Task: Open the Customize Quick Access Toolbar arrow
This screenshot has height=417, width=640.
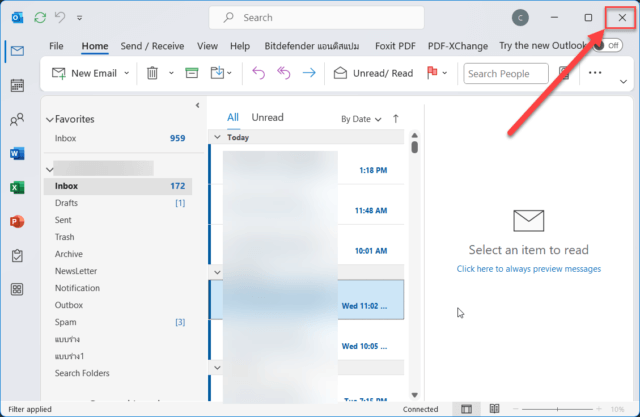Action: pos(80,18)
